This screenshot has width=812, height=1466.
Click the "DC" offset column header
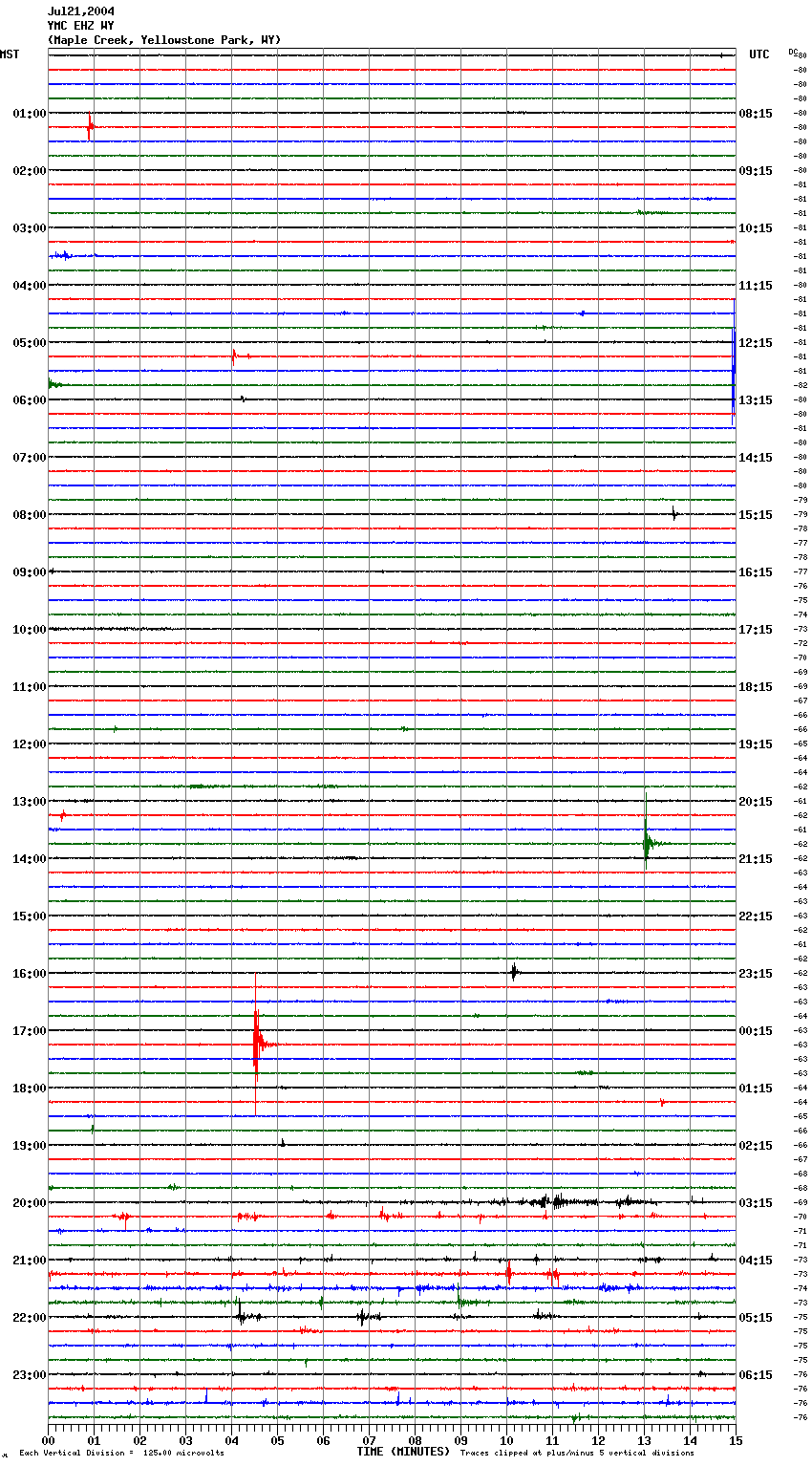coord(793,52)
